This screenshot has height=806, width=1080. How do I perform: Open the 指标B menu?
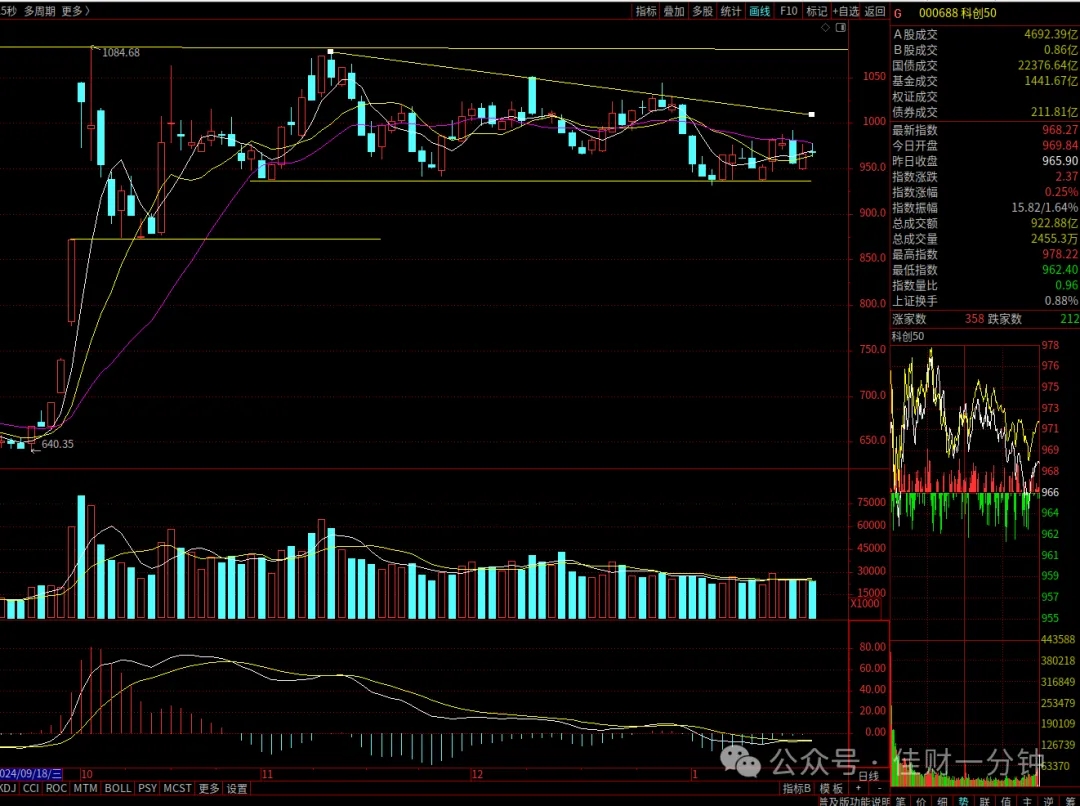797,788
